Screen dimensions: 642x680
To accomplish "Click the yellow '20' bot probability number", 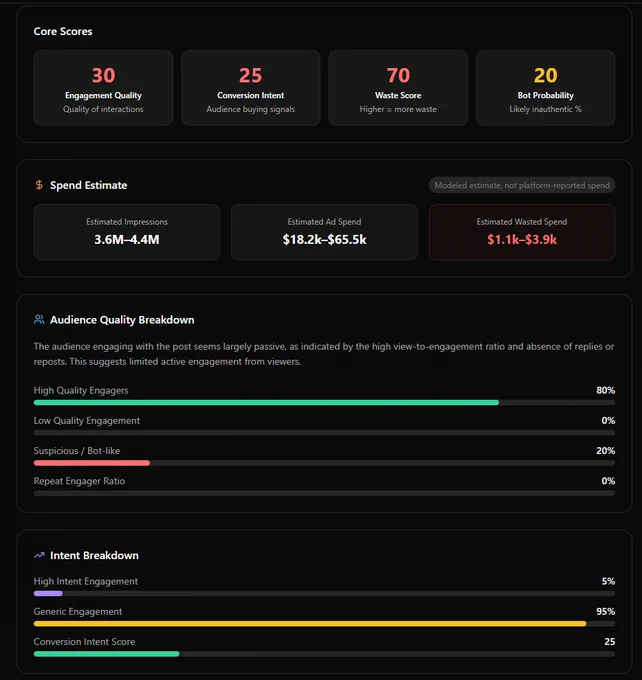I will (x=546, y=75).
